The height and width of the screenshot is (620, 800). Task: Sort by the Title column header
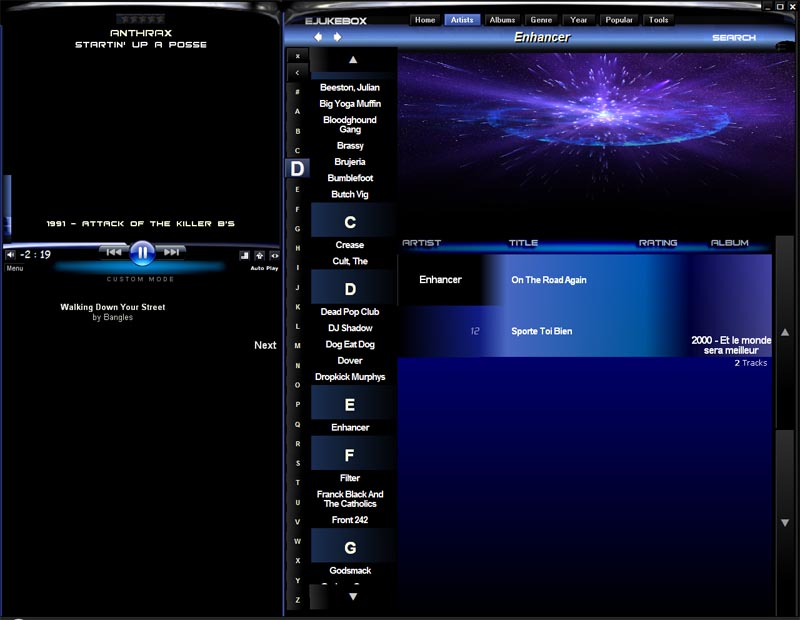523,243
